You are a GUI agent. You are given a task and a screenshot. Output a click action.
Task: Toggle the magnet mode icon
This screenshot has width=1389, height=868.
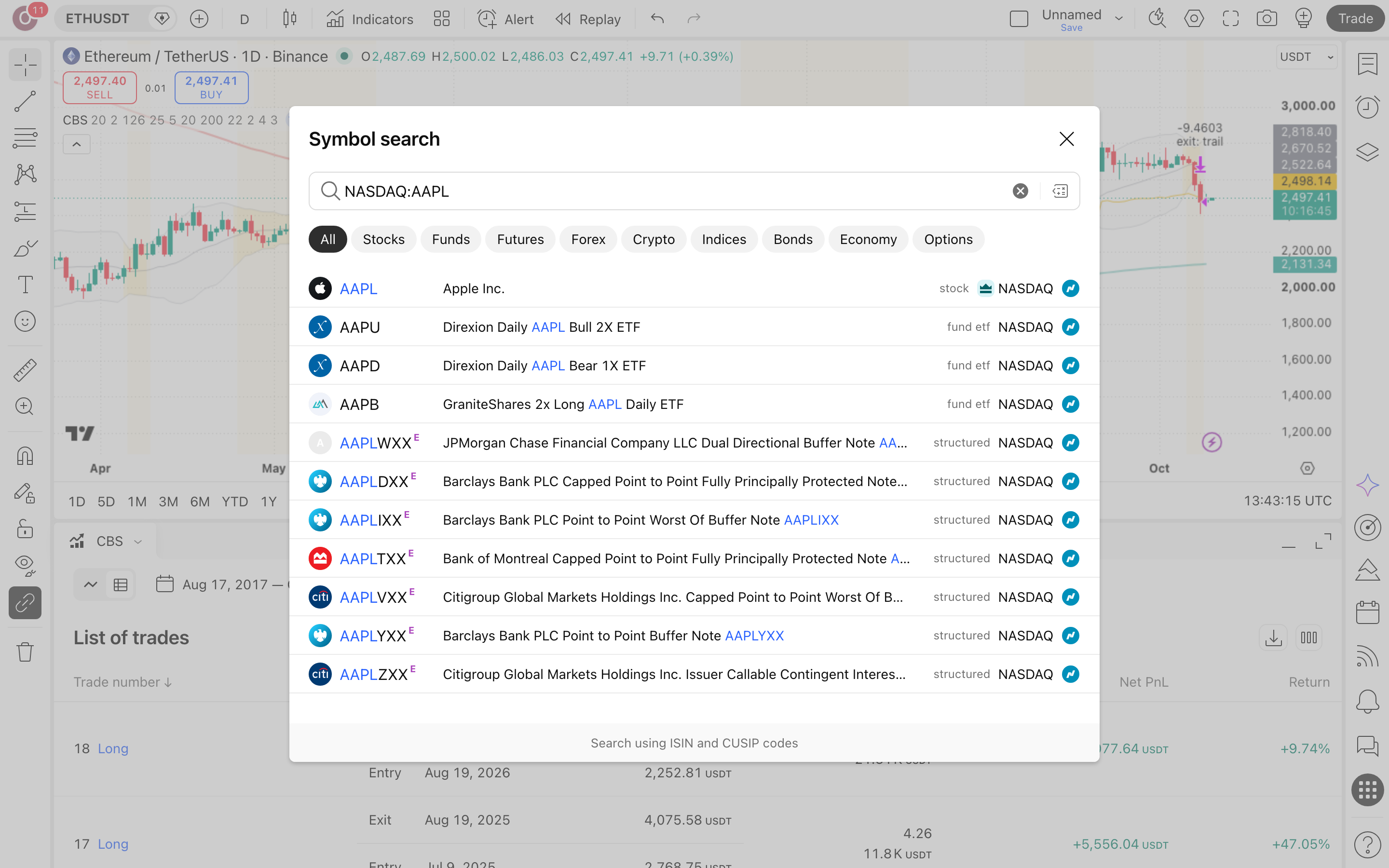(x=25, y=456)
